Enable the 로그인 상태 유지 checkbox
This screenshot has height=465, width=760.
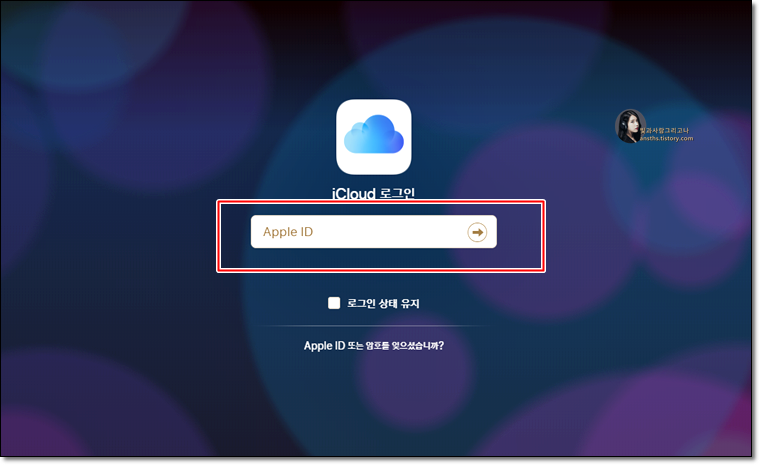pos(334,303)
